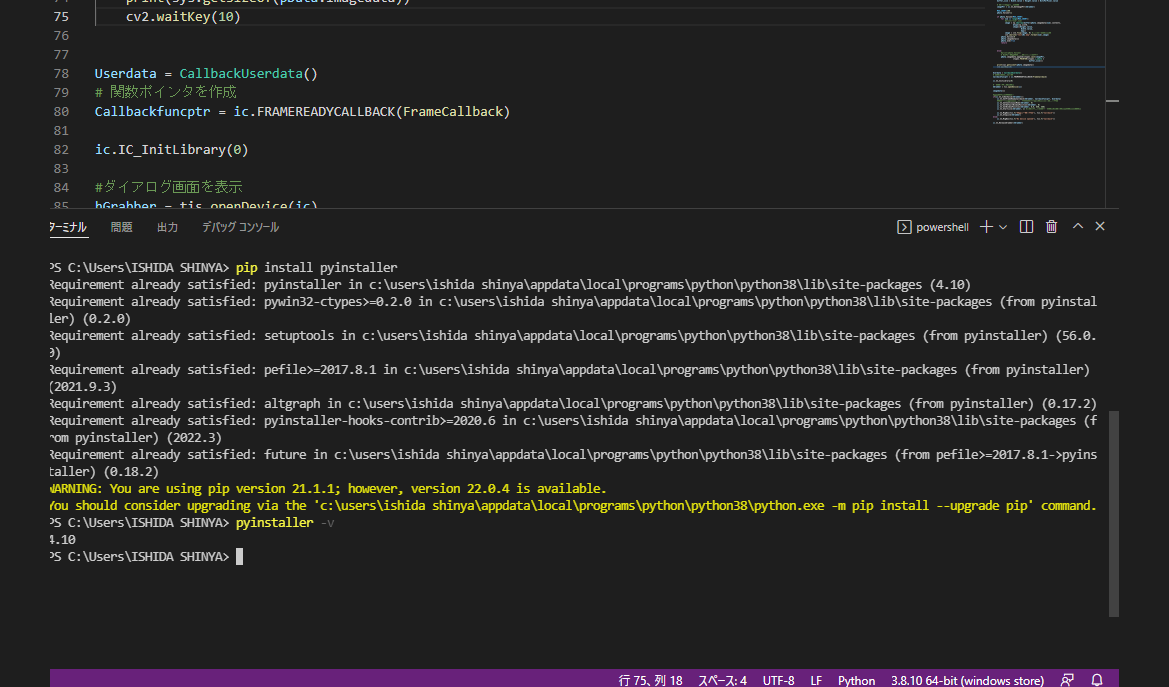Add a new terminal with plus icon
This screenshot has height=687, width=1169.
click(986, 227)
